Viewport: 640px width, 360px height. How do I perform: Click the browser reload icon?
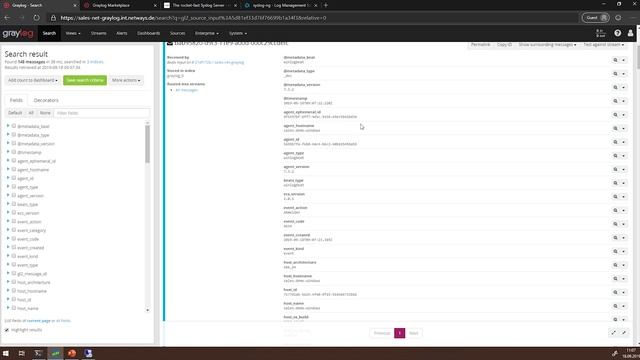[x=36, y=18]
